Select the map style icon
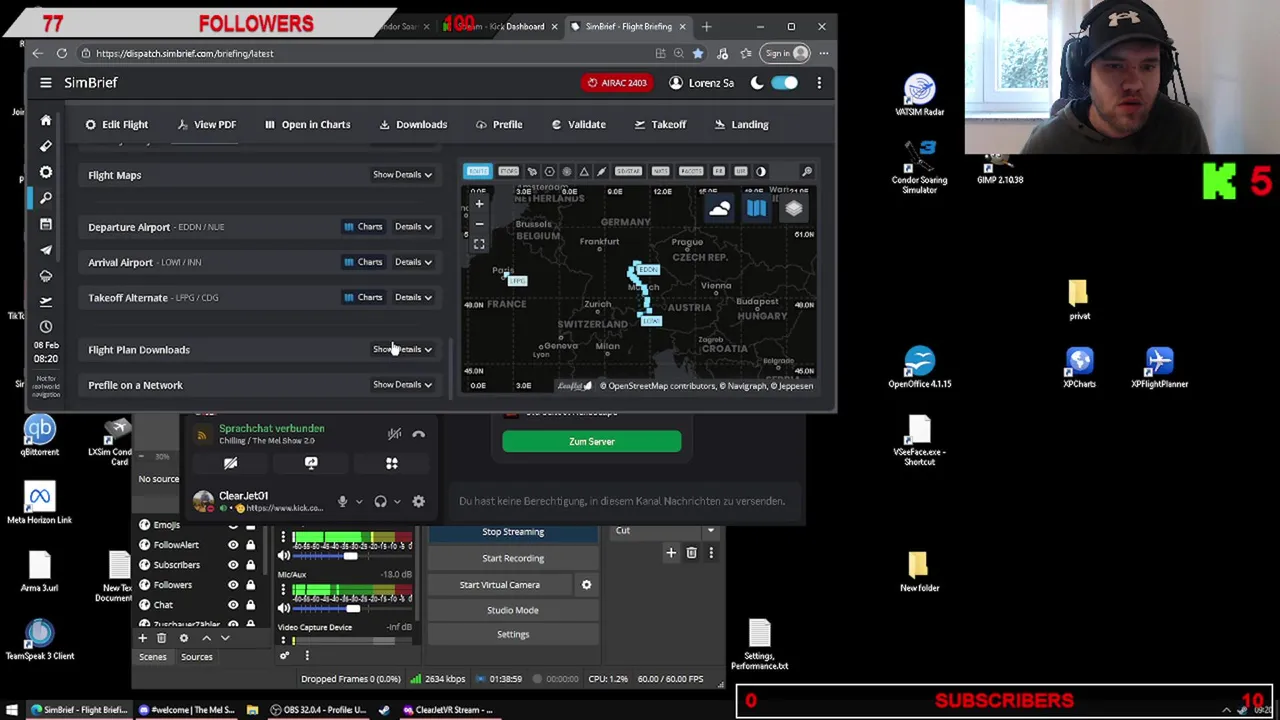1280x720 pixels. (x=756, y=208)
